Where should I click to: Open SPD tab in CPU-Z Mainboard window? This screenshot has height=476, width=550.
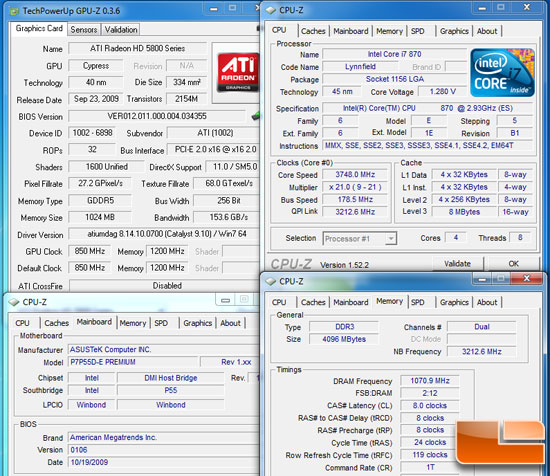coord(161,323)
